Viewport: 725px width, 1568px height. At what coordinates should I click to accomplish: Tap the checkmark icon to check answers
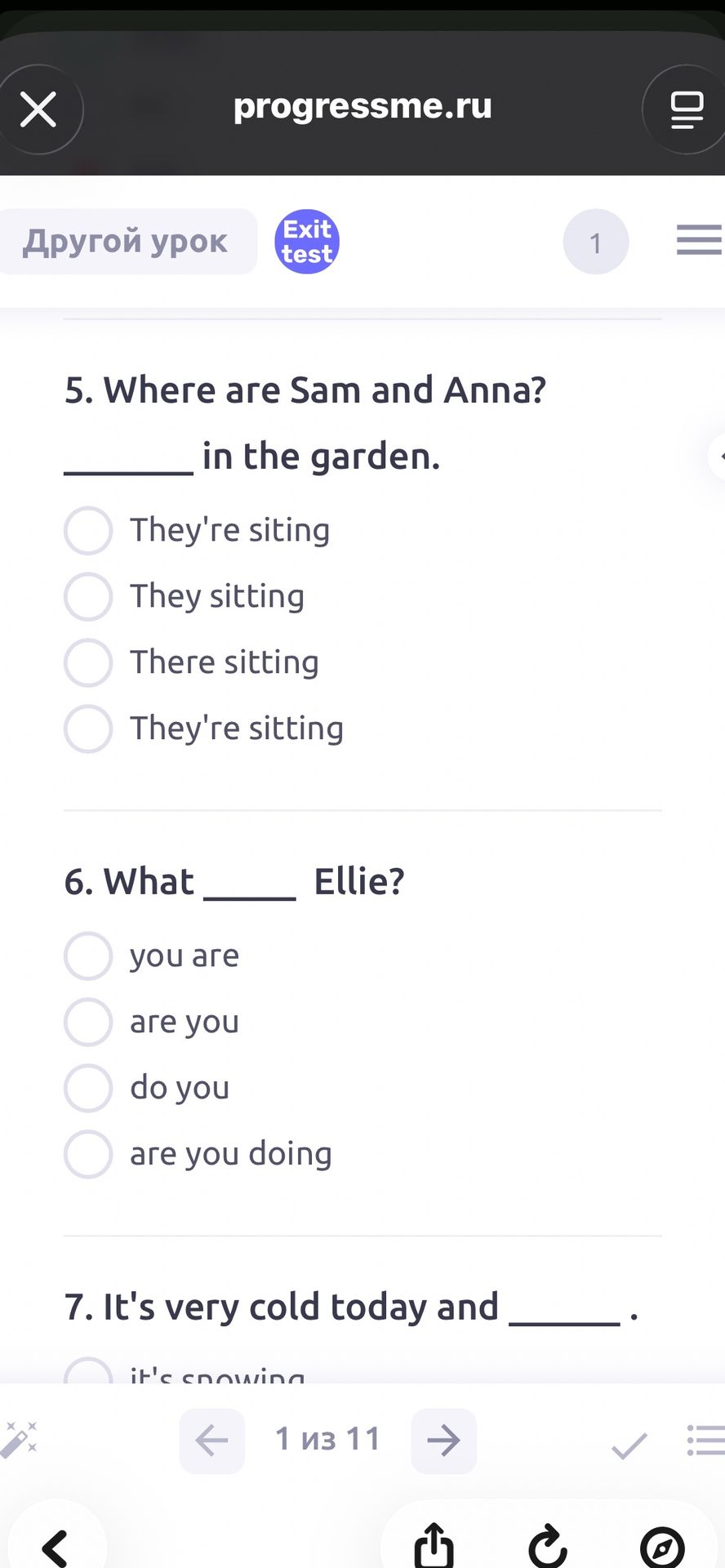click(629, 1445)
